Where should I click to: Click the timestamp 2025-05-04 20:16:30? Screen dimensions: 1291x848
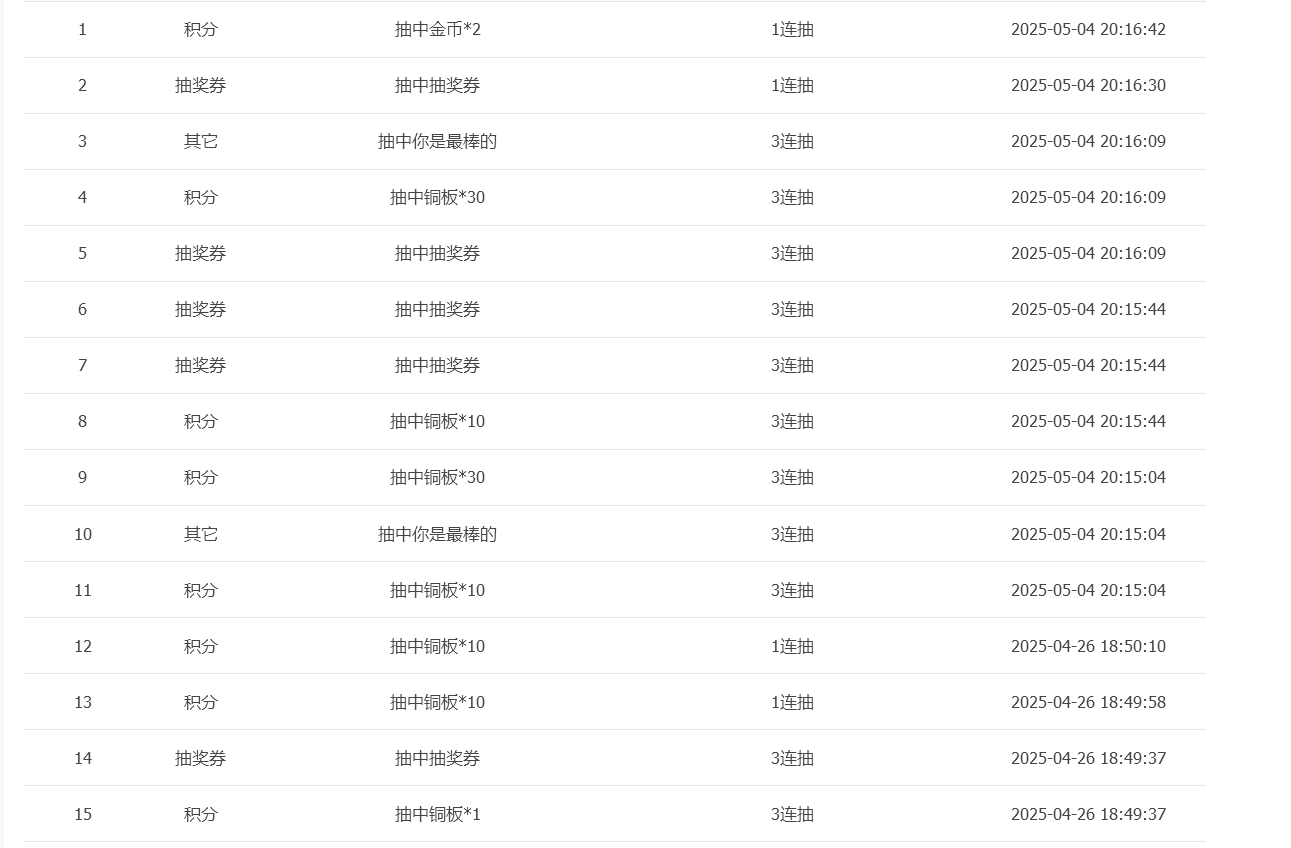click(x=1087, y=86)
